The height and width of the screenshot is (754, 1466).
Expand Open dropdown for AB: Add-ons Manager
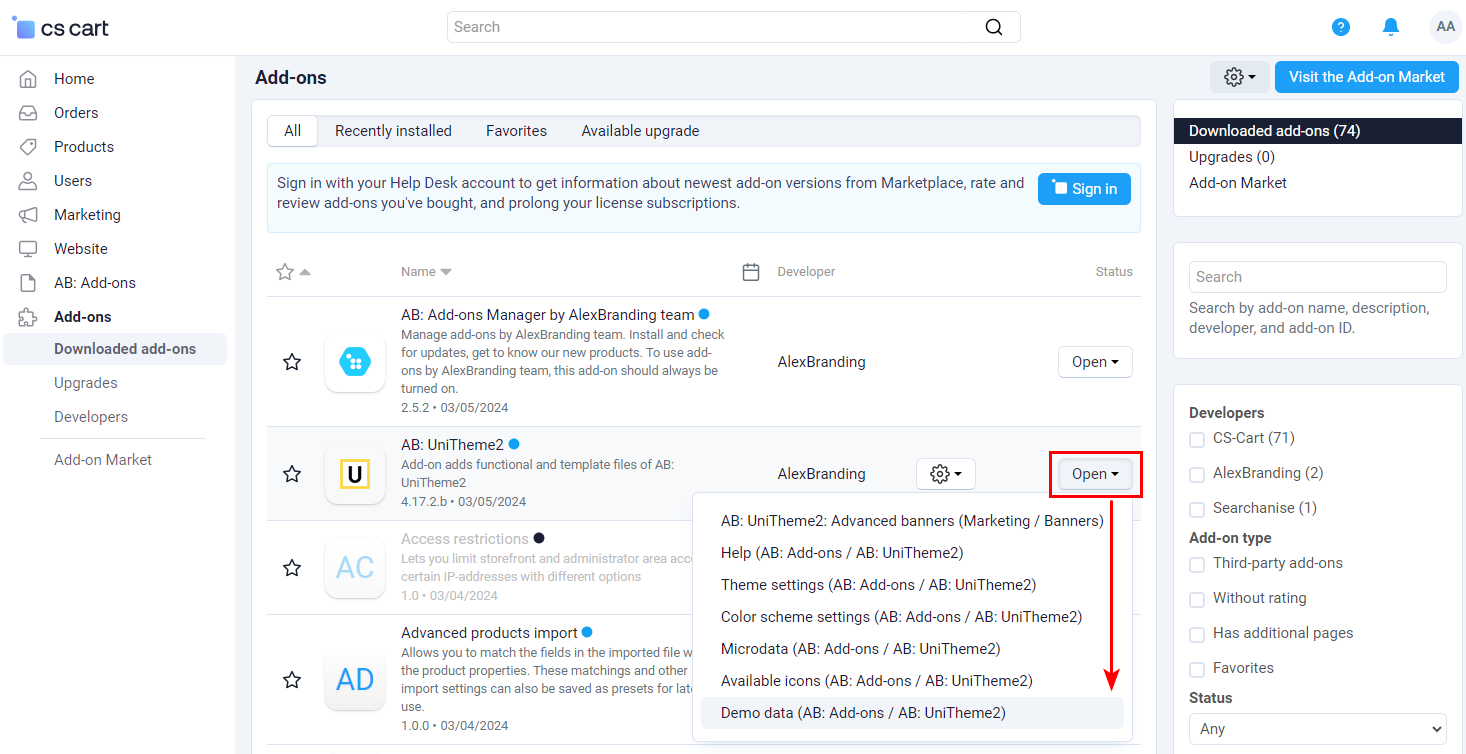coord(1095,362)
